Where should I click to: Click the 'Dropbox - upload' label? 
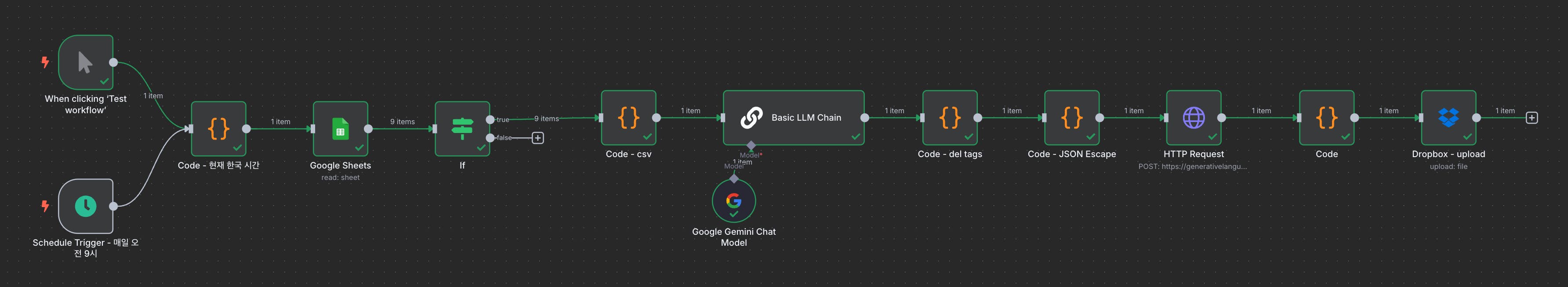pyautogui.click(x=1448, y=154)
